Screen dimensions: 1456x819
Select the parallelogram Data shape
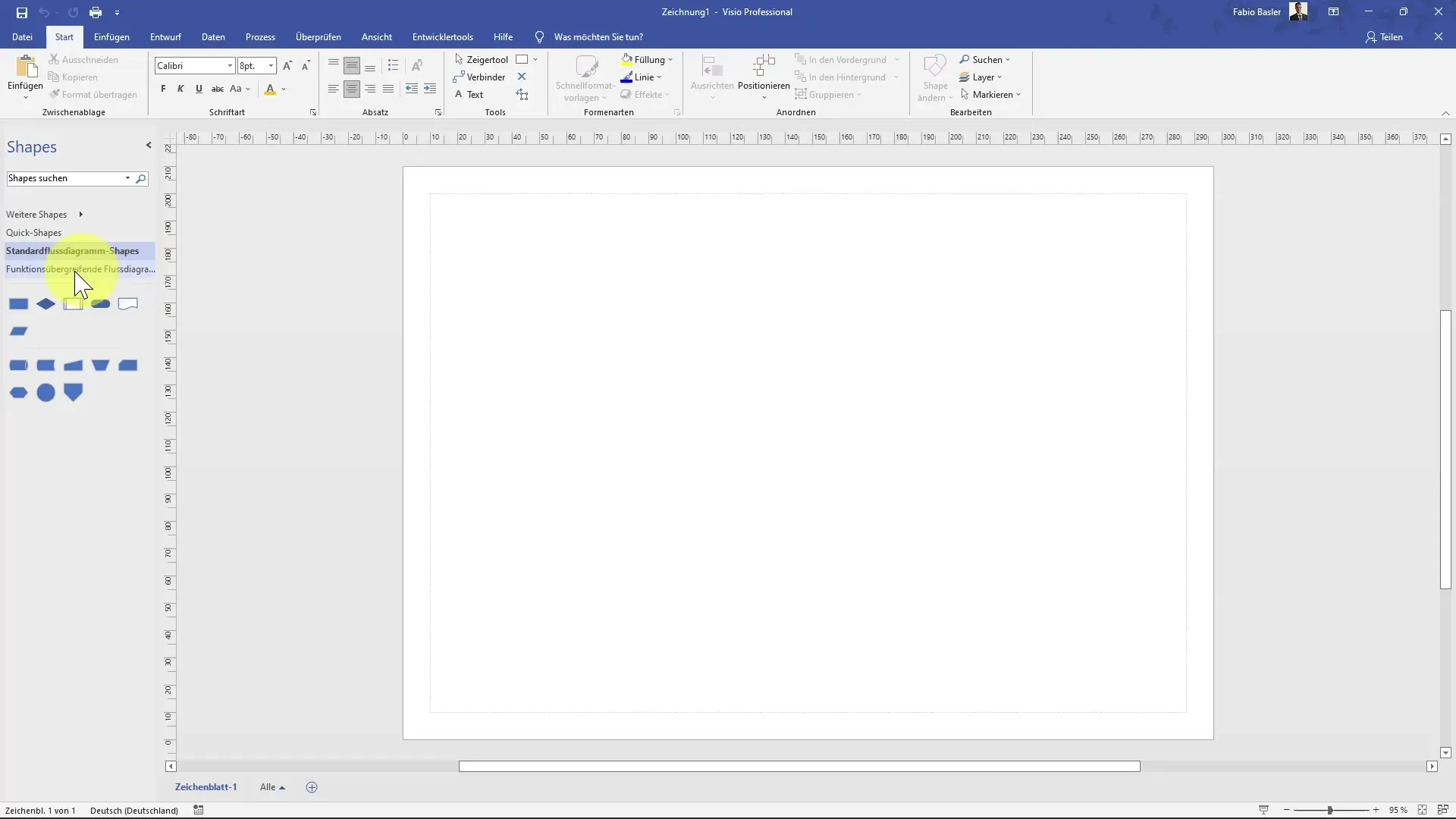click(x=18, y=331)
